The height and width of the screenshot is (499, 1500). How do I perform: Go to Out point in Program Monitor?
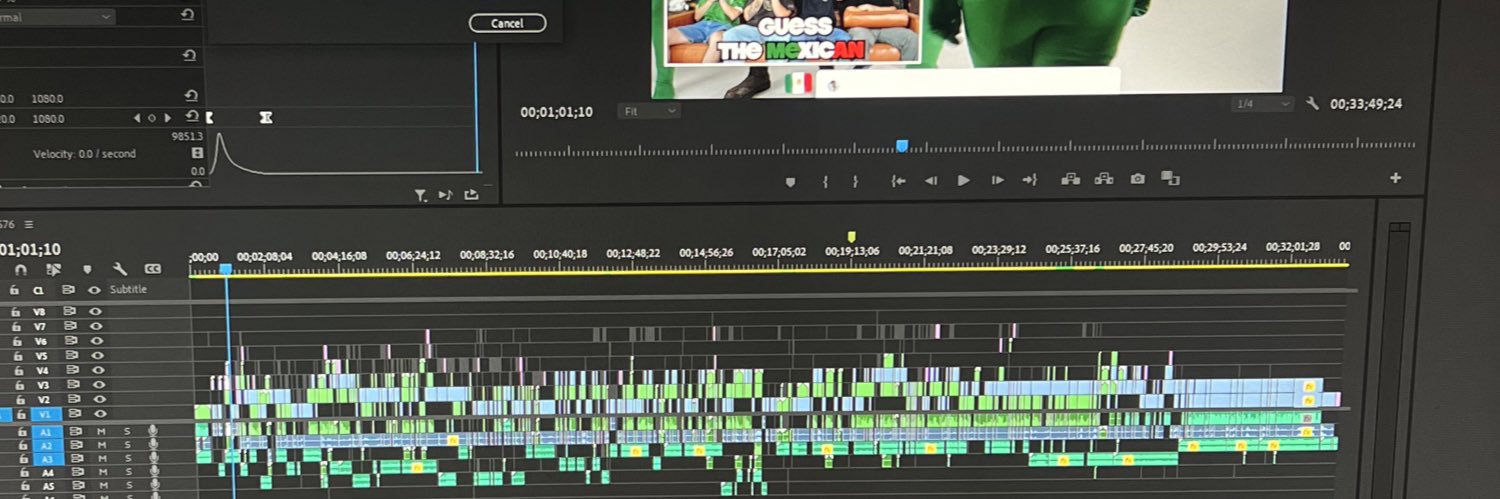(1029, 180)
